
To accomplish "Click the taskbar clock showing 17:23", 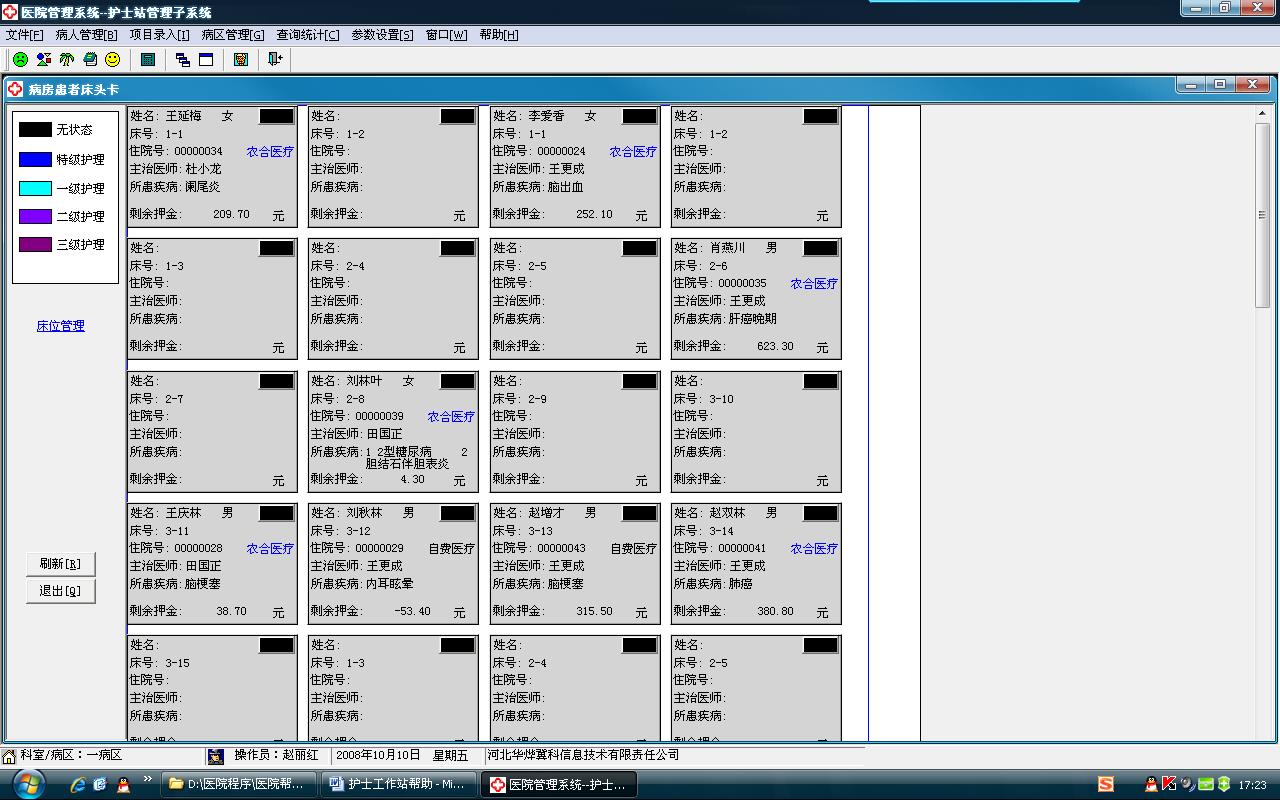I will [x=1252, y=785].
